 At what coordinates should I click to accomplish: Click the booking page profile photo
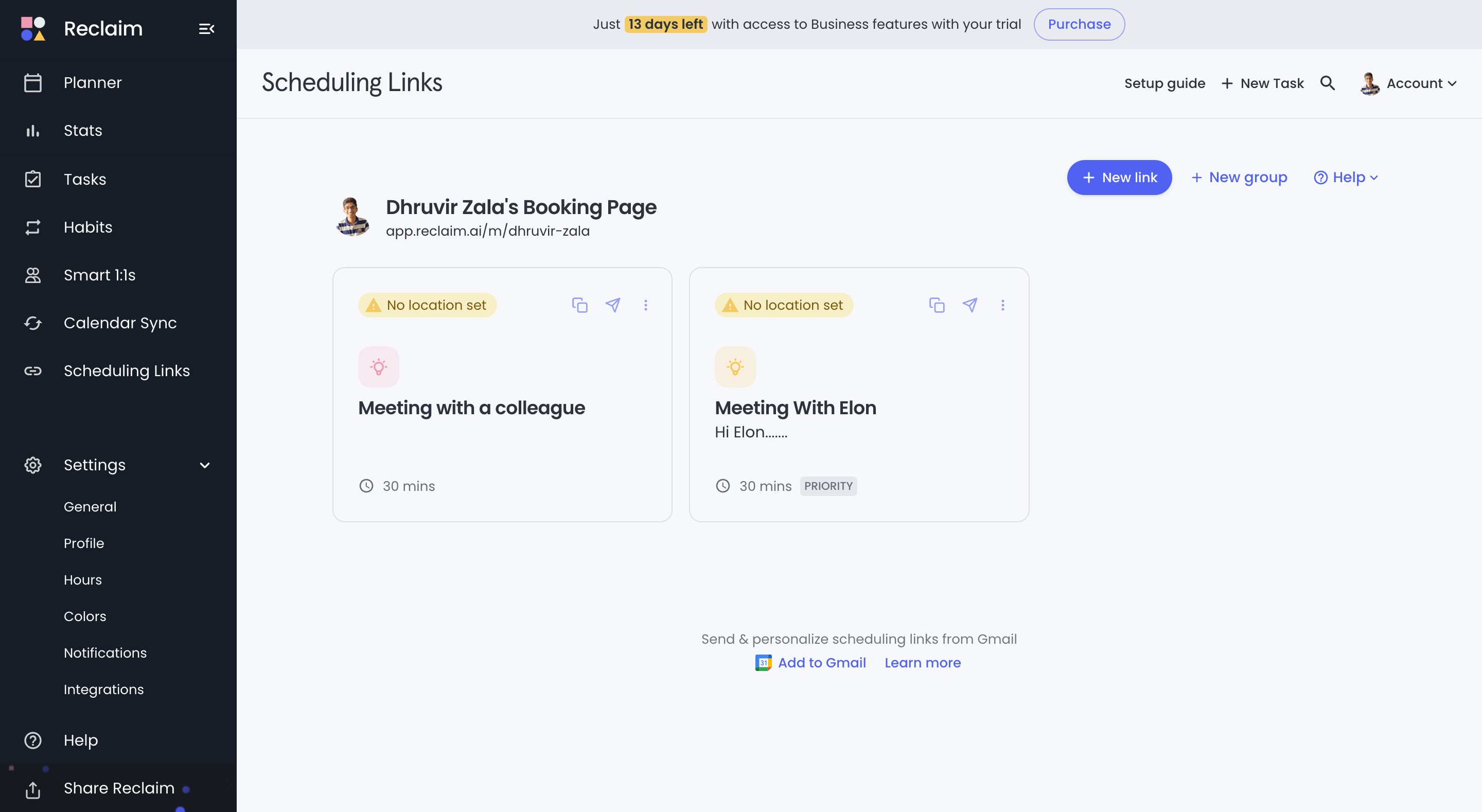[x=352, y=217]
